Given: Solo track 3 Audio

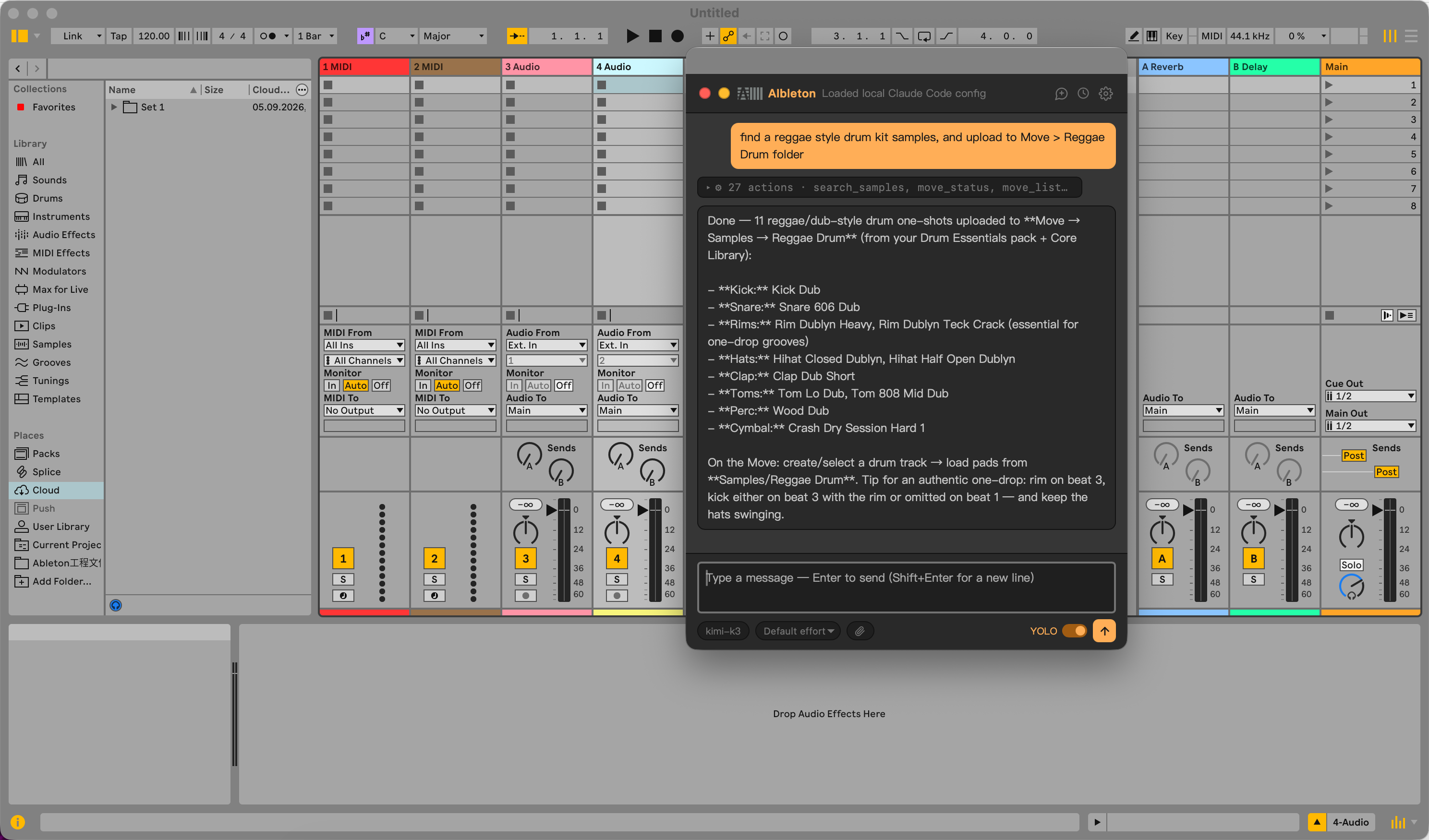Looking at the screenshot, I should [526, 579].
